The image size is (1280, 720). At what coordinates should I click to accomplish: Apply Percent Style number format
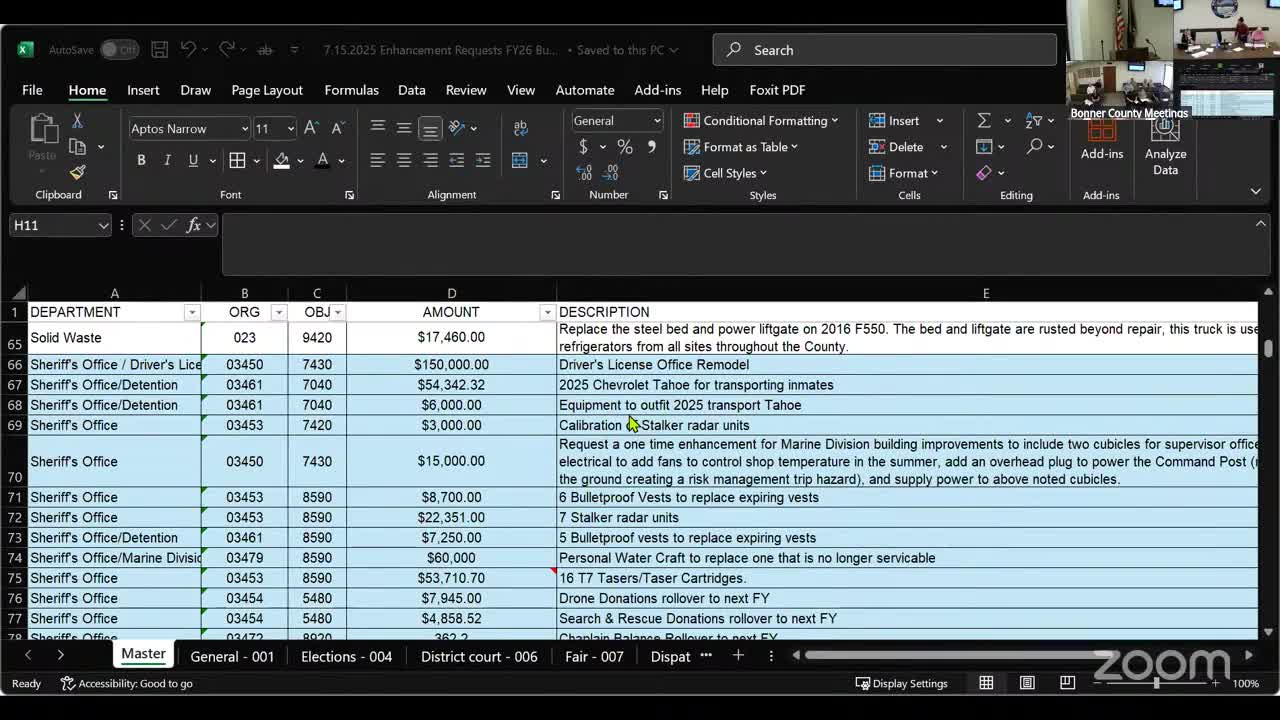[625, 147]
